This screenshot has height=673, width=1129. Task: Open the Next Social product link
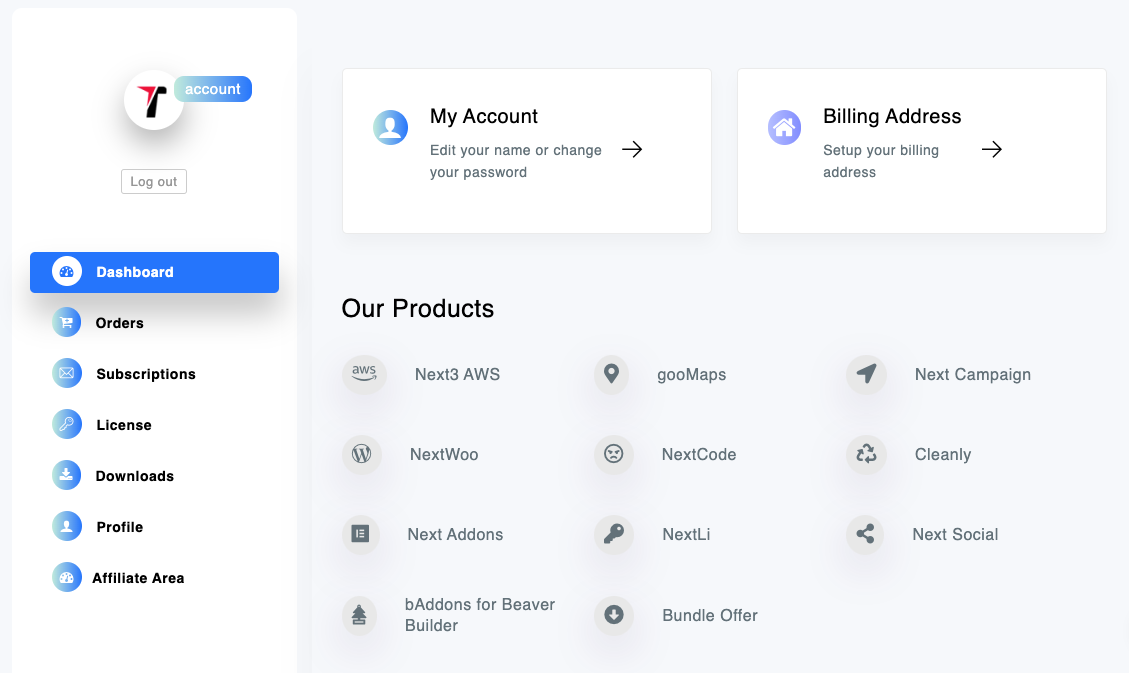[x=955, y=535]
